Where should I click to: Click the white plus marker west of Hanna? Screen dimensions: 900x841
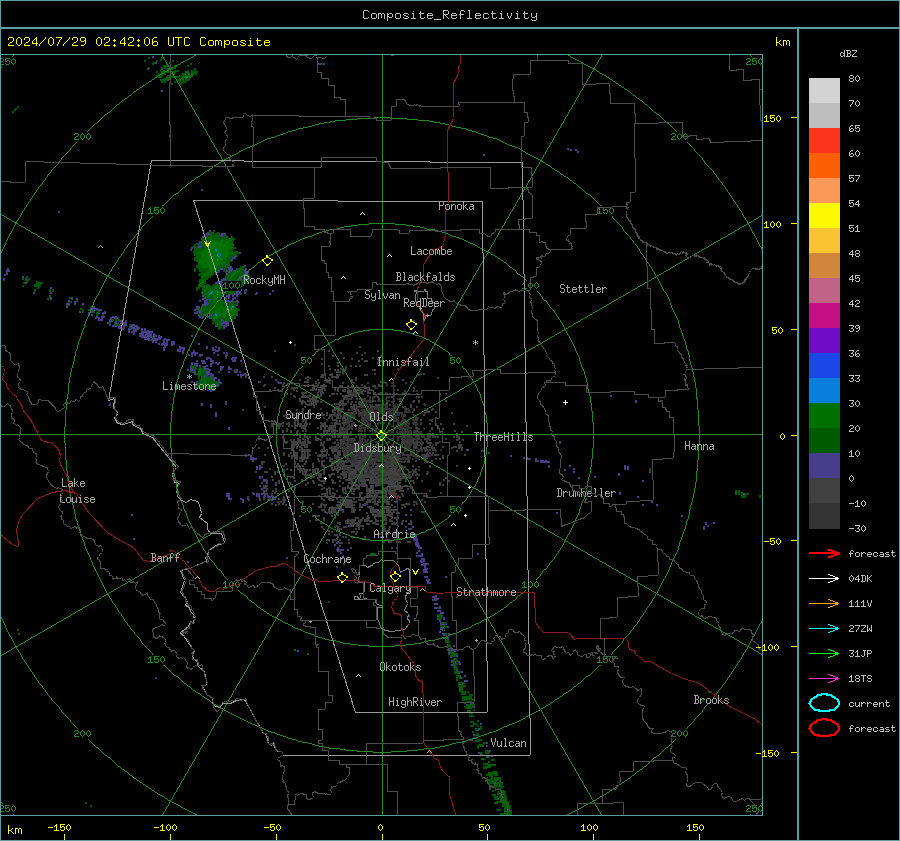point(565,402)
